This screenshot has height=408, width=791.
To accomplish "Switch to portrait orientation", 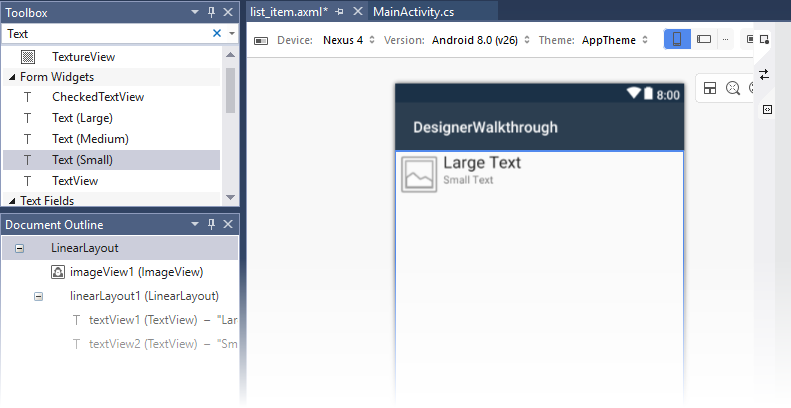I will click(677, 39).
